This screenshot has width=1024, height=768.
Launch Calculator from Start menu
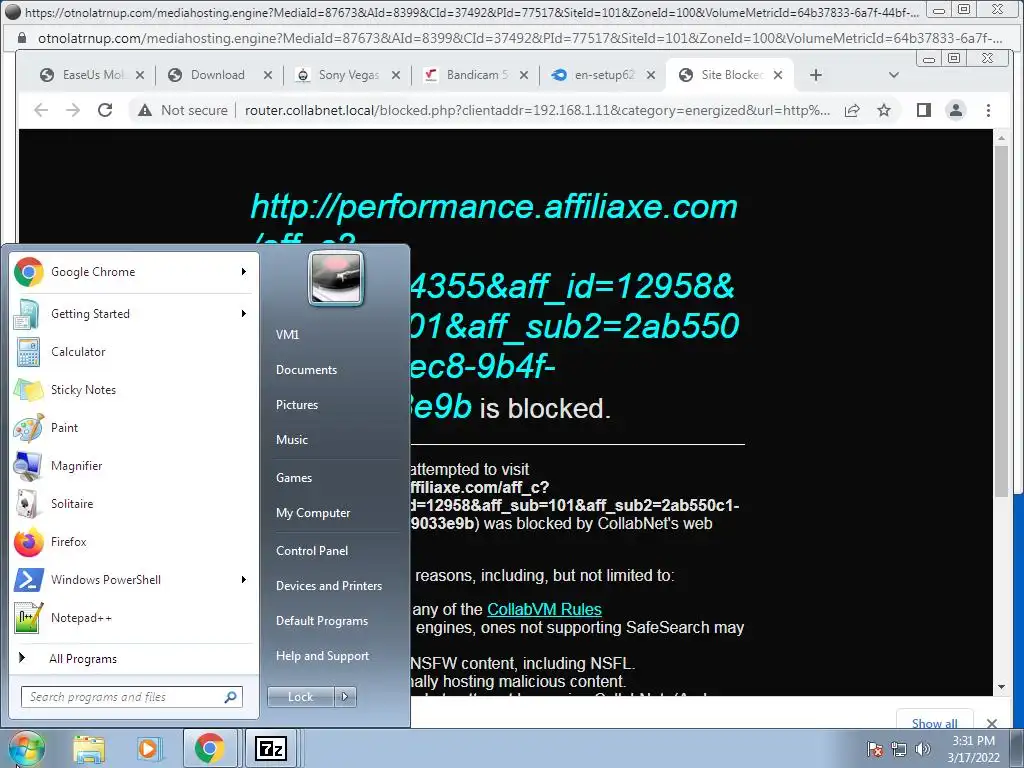(x=135, y=351)
